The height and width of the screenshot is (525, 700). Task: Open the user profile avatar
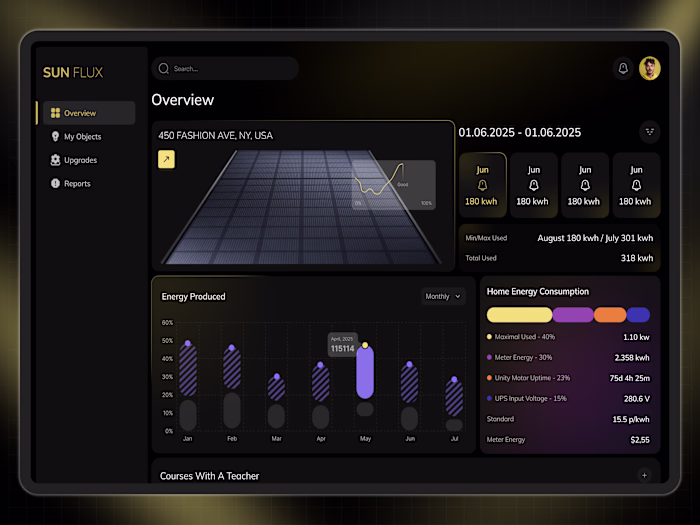point(650,68)
